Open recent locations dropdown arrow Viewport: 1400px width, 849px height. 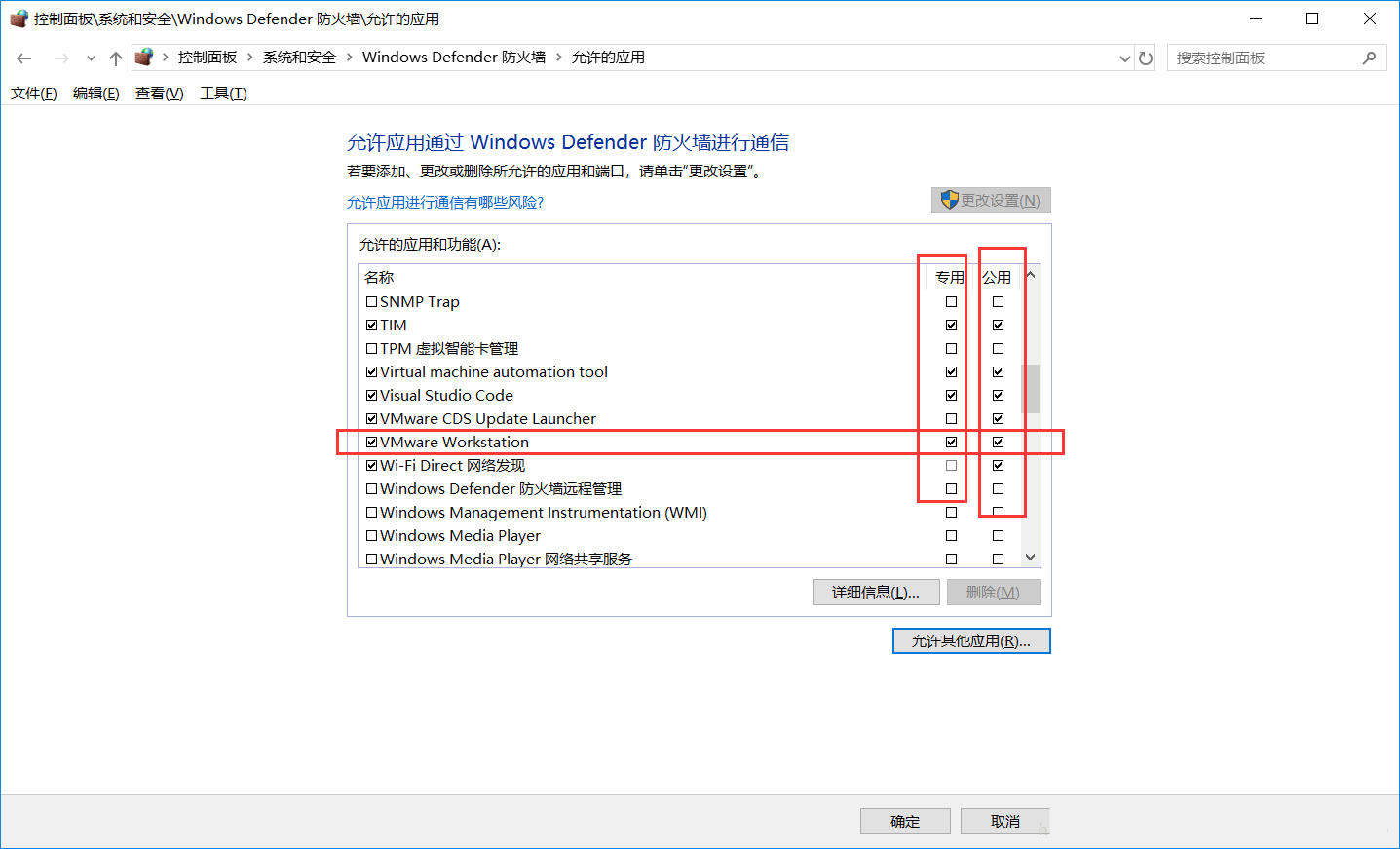coord(91,58)
